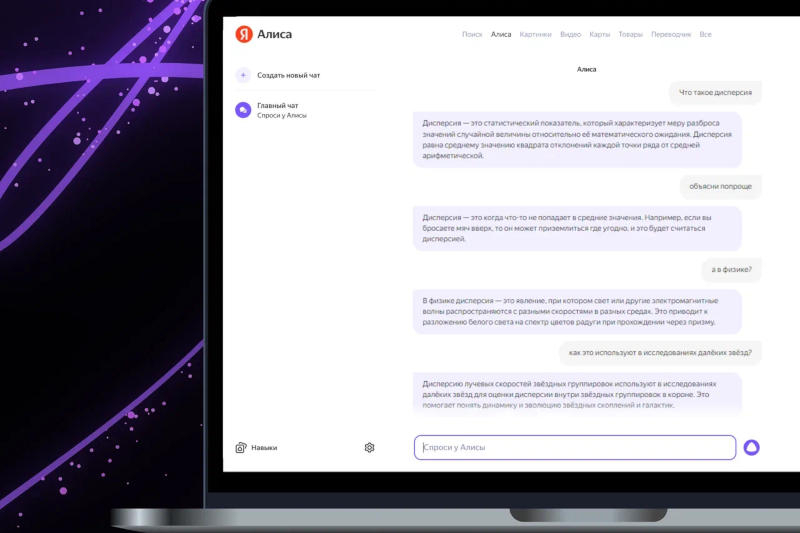Expand the Все services menu

[705, 35]
